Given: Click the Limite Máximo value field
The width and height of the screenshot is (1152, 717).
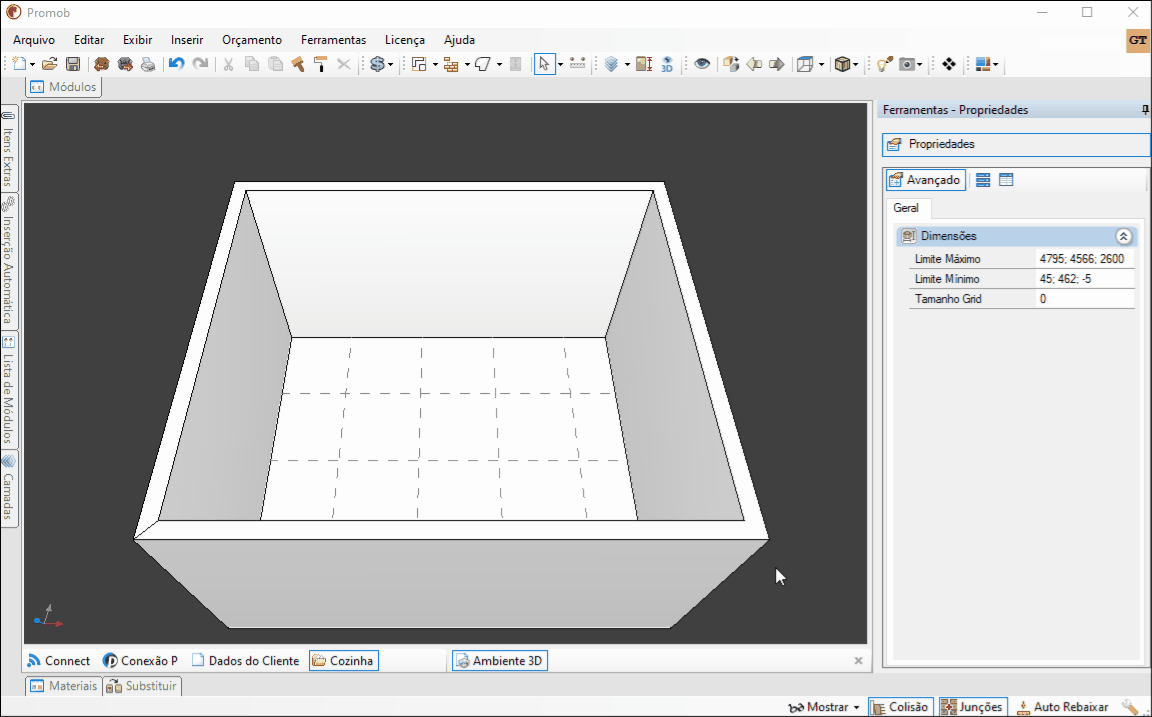Looking at the screenshot, I should tap(1084, 259).
